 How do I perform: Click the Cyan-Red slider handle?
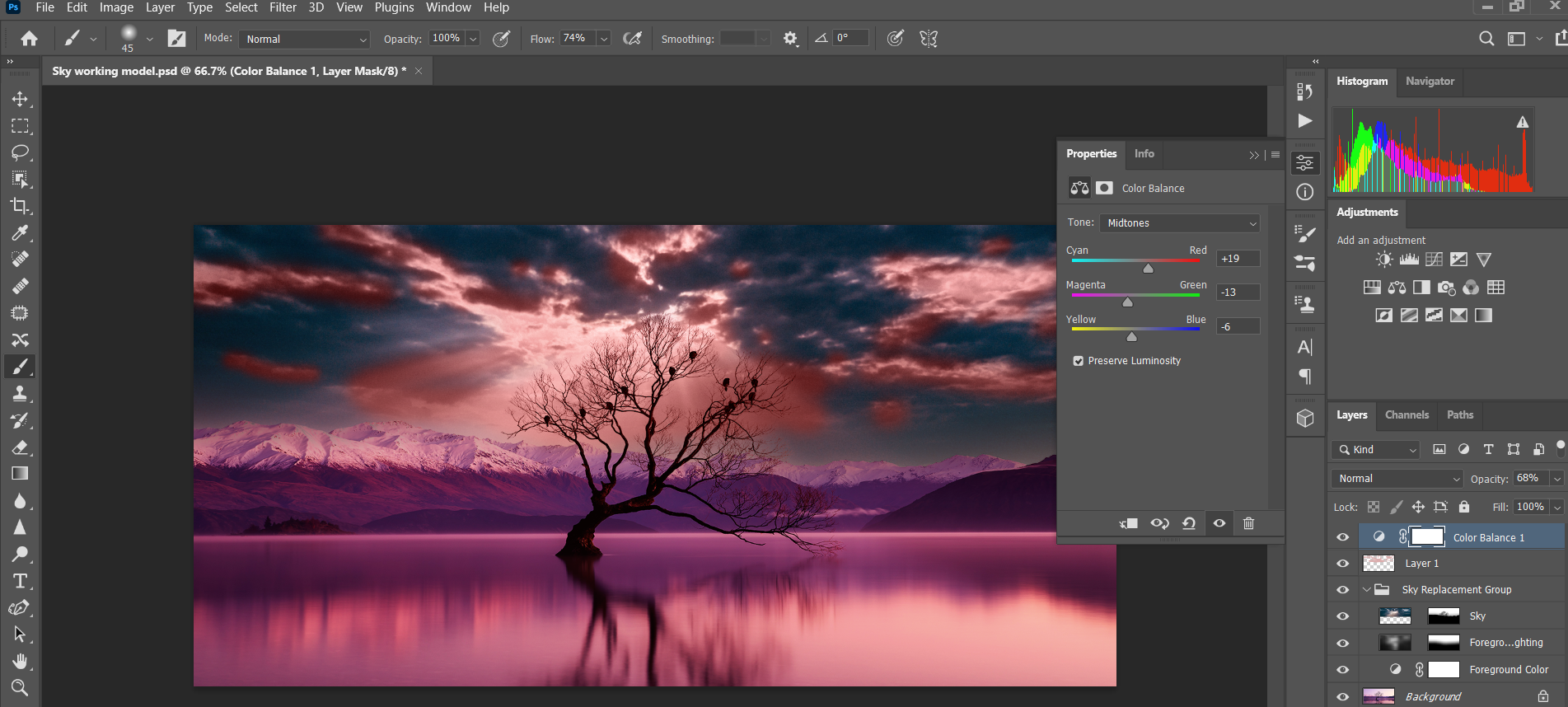click(x=1148, y=269)
